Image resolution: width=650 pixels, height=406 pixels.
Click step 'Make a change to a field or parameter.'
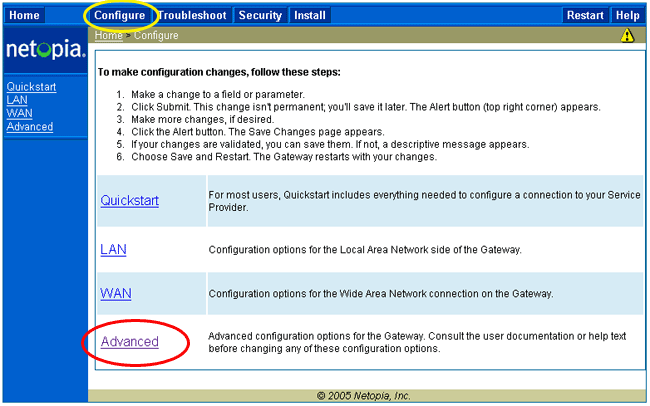tap(218, 95)
